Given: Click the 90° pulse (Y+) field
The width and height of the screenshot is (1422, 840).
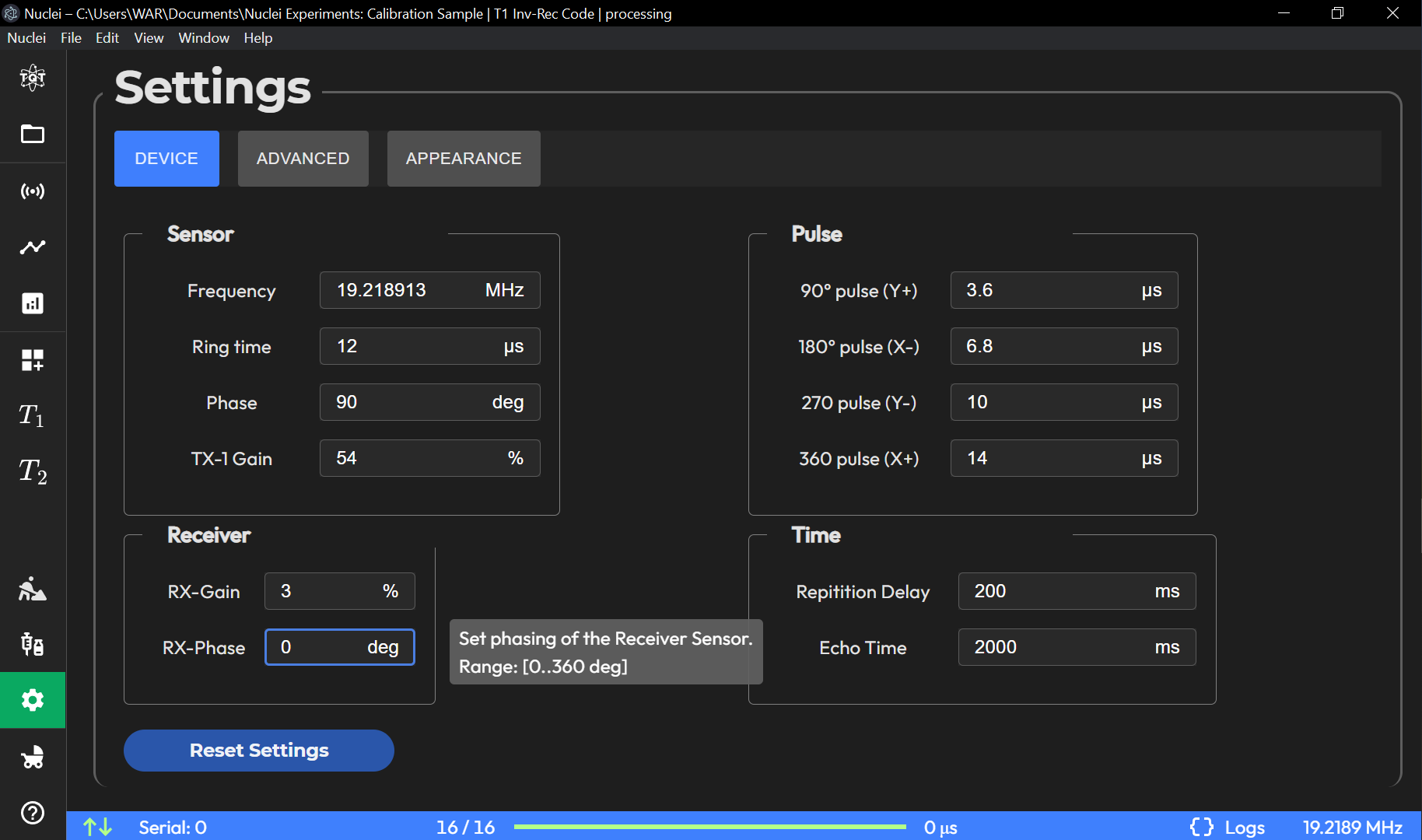Looking at the screenshot, I should 1064,290.
